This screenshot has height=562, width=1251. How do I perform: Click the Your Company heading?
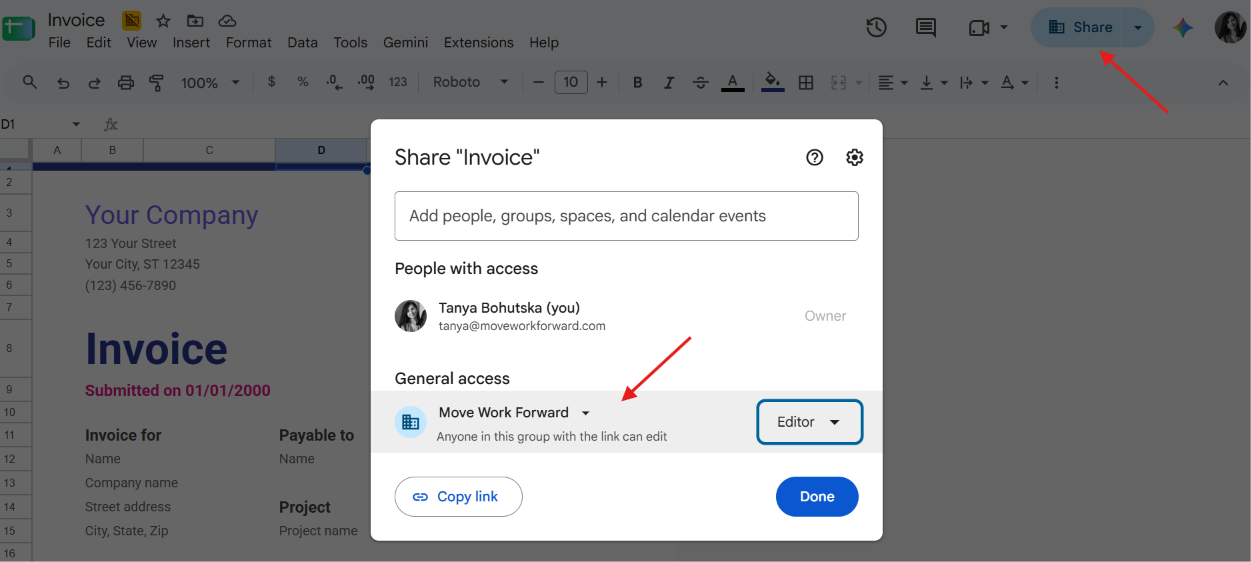tap(171, 215)
